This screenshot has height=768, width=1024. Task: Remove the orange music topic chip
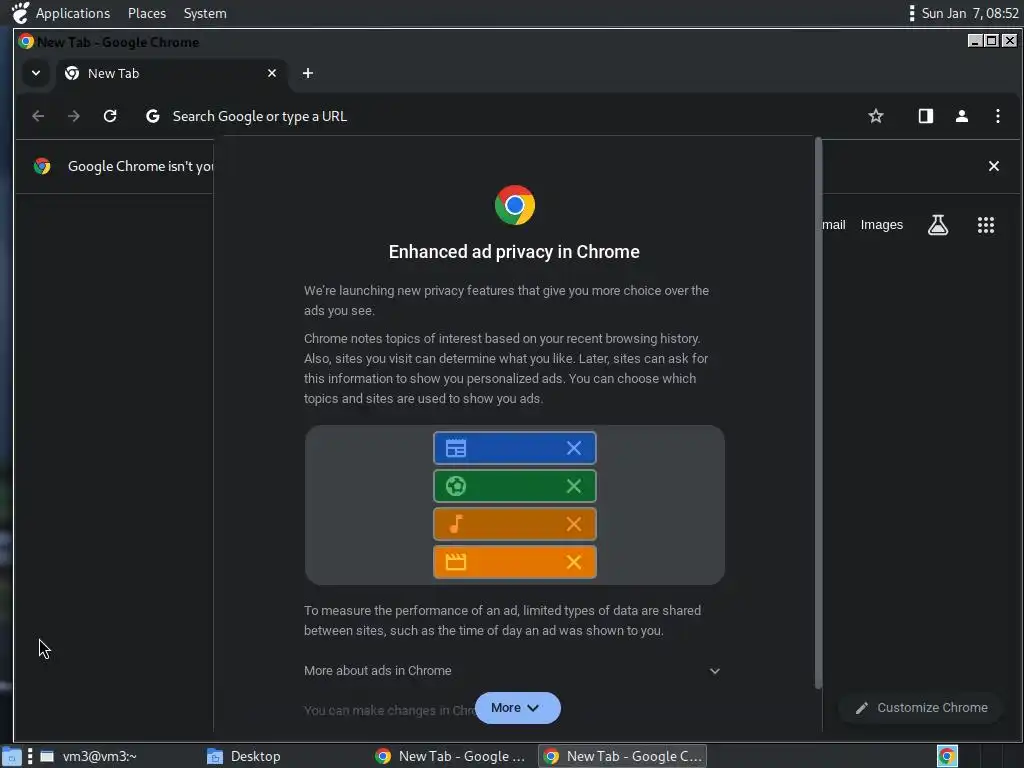tap(573, 524)
